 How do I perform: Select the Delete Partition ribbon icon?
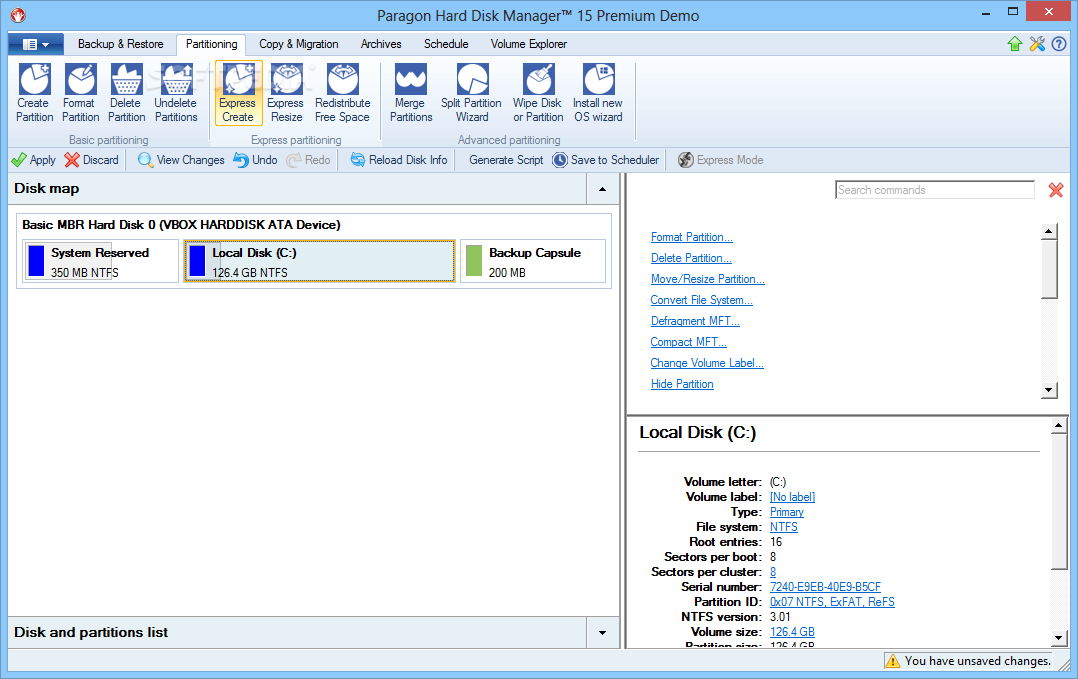[x=126, y=93]
